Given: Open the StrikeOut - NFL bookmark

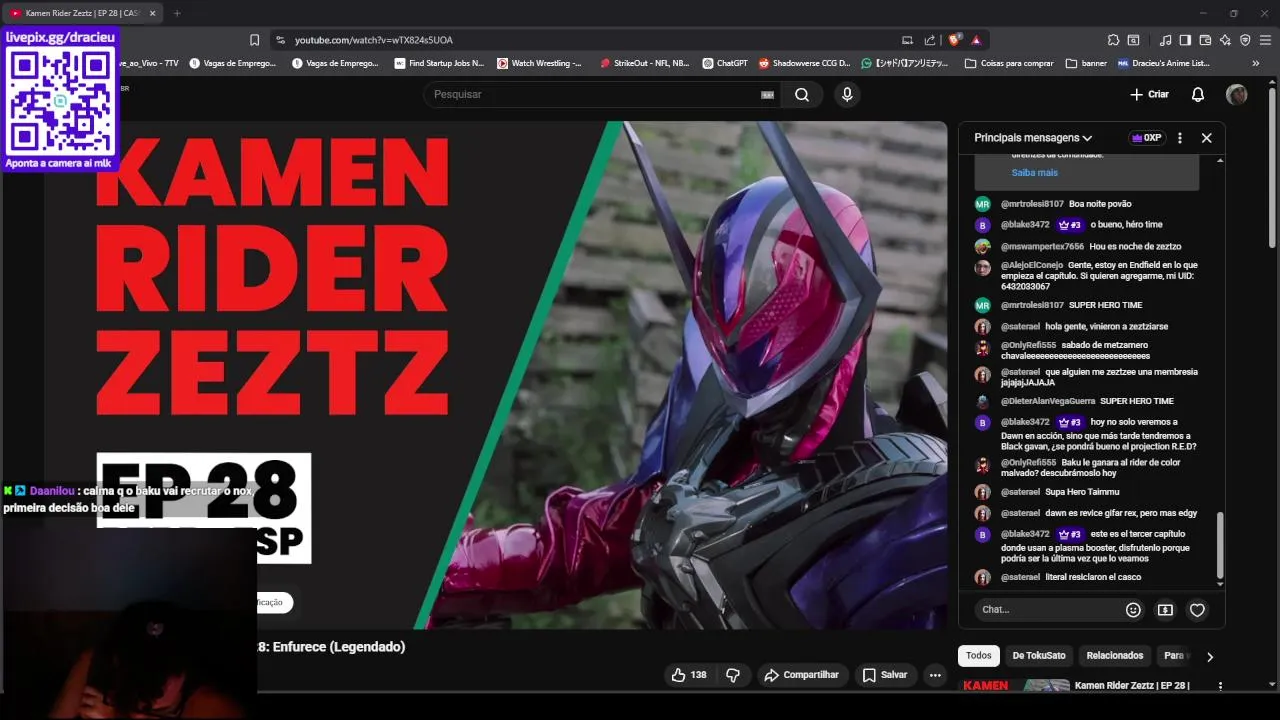Looking at the screenshot, I should (x=645, y=63).
